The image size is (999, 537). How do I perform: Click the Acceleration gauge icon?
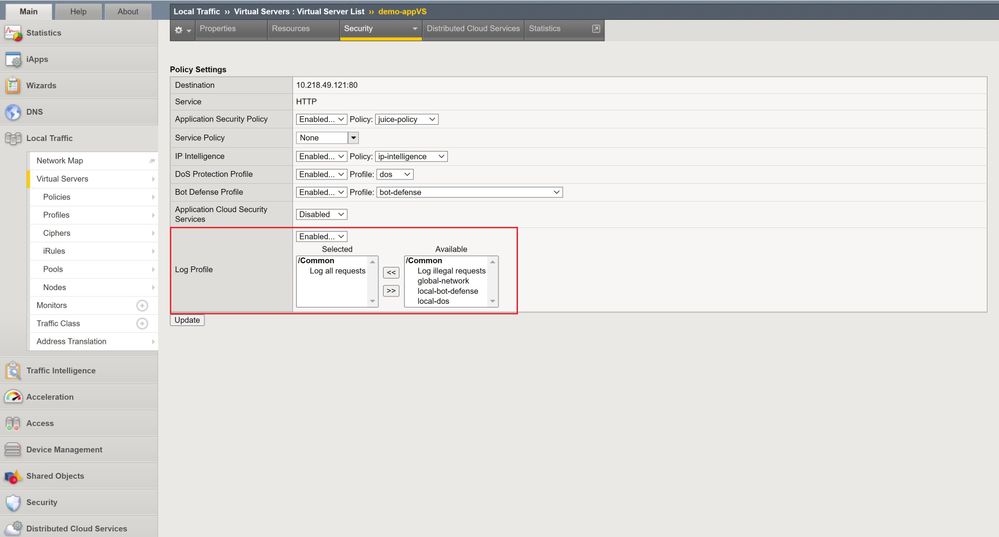[13, 397]
